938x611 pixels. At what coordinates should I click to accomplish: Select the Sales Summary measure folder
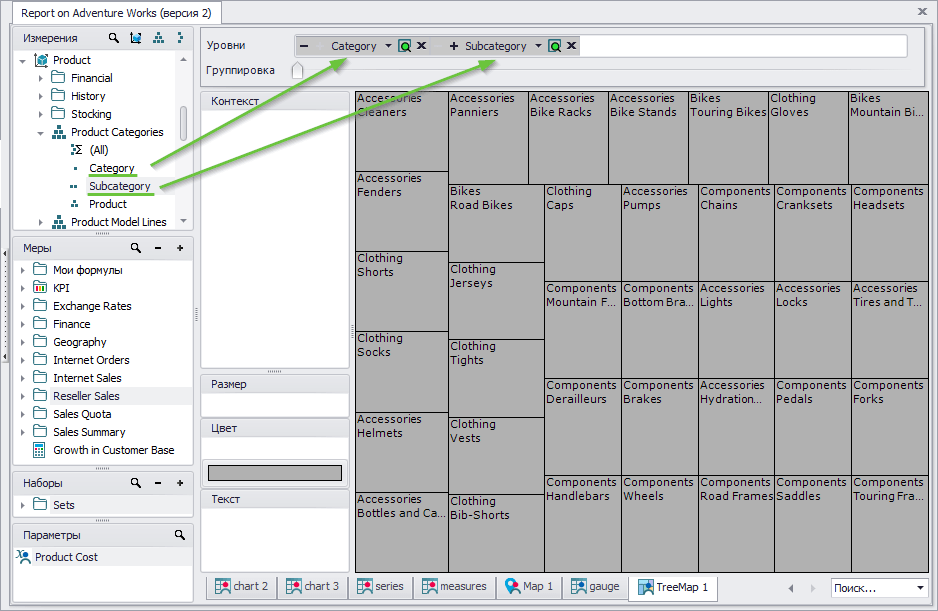pos(89,432)
